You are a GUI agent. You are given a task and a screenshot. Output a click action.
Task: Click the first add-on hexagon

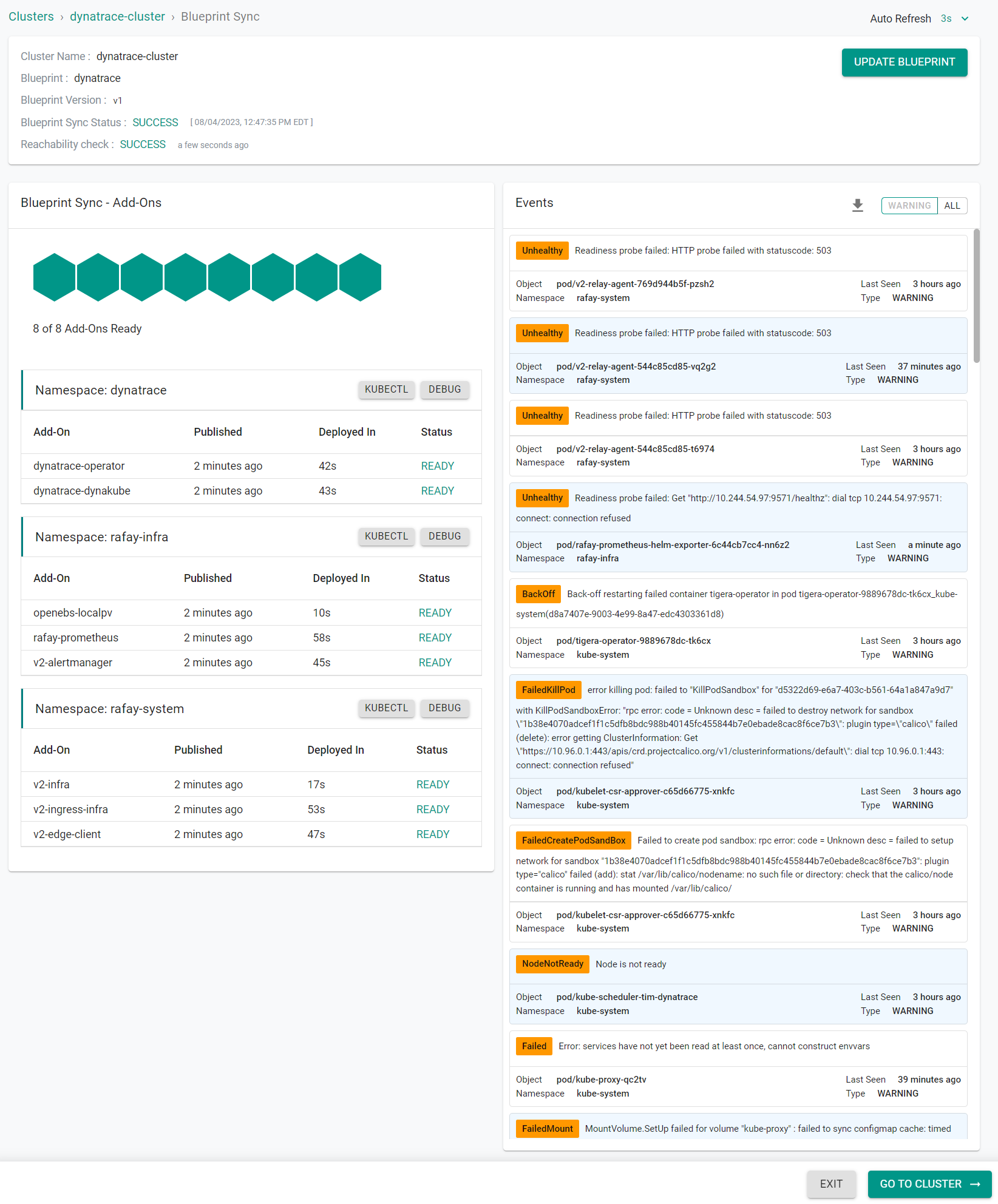pos(55,277)
